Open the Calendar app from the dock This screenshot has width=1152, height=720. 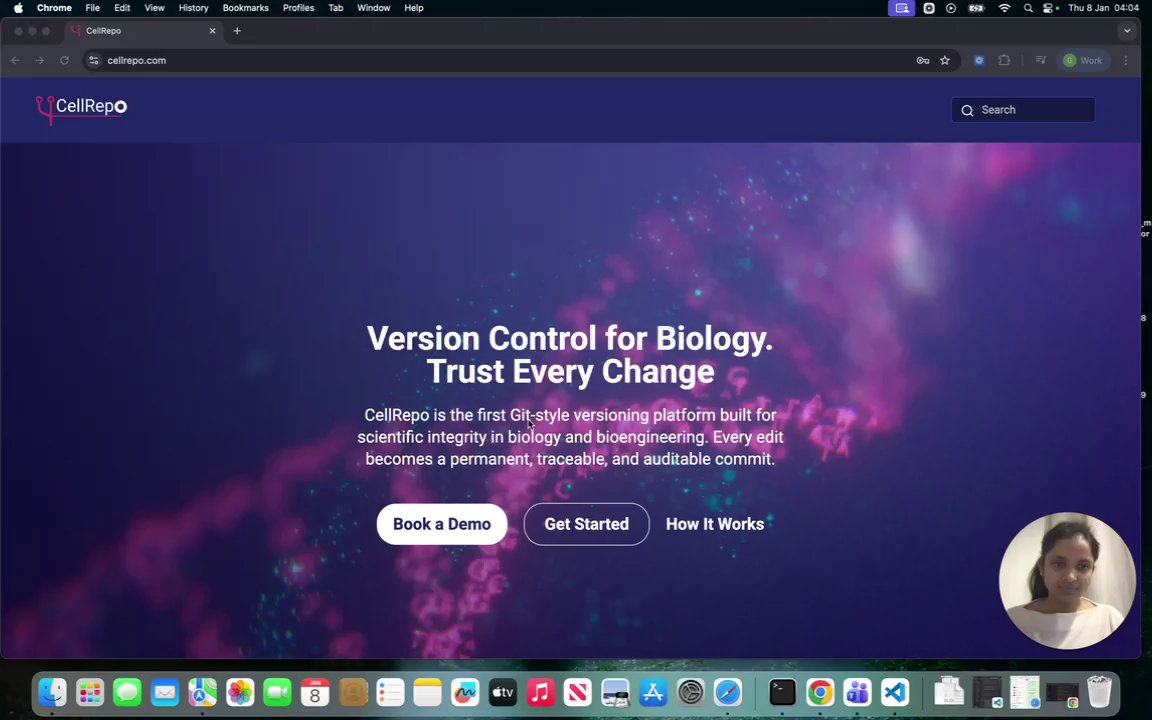315,692
